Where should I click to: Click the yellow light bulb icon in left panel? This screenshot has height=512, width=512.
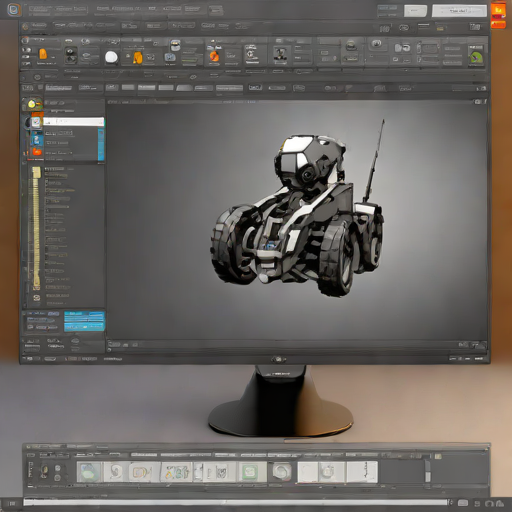(x=32, y=104)
